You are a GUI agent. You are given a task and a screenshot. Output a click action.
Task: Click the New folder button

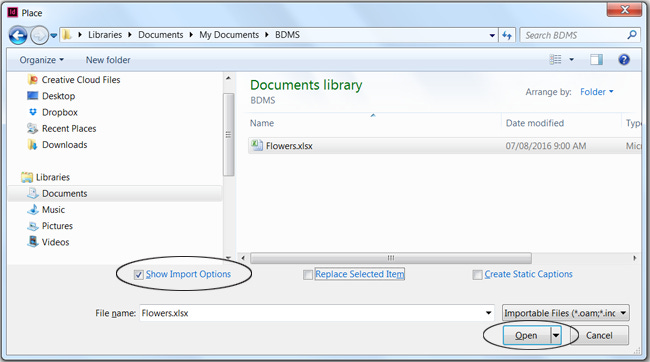click(108, 60)
